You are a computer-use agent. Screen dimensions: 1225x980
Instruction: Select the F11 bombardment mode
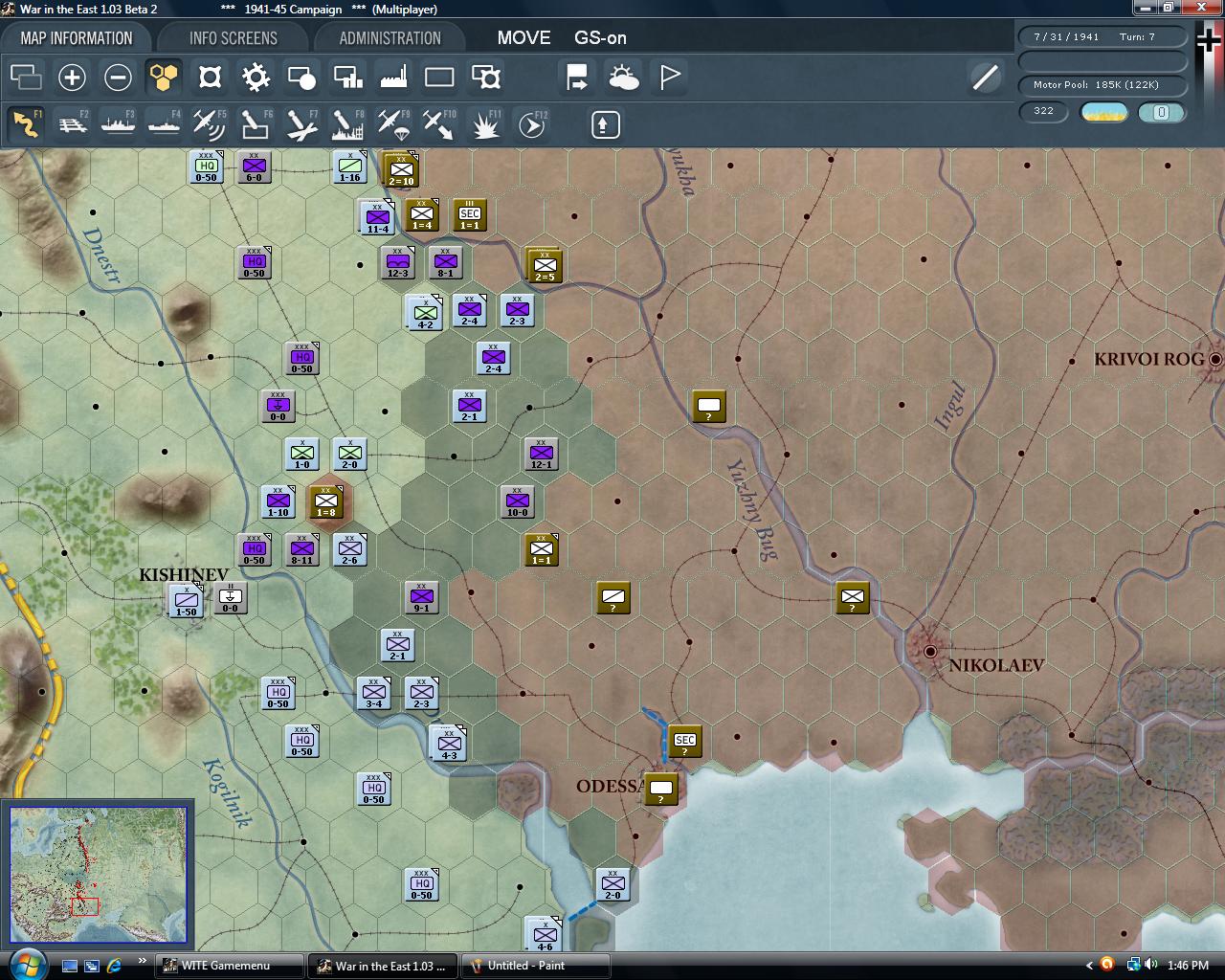[485, 124]
